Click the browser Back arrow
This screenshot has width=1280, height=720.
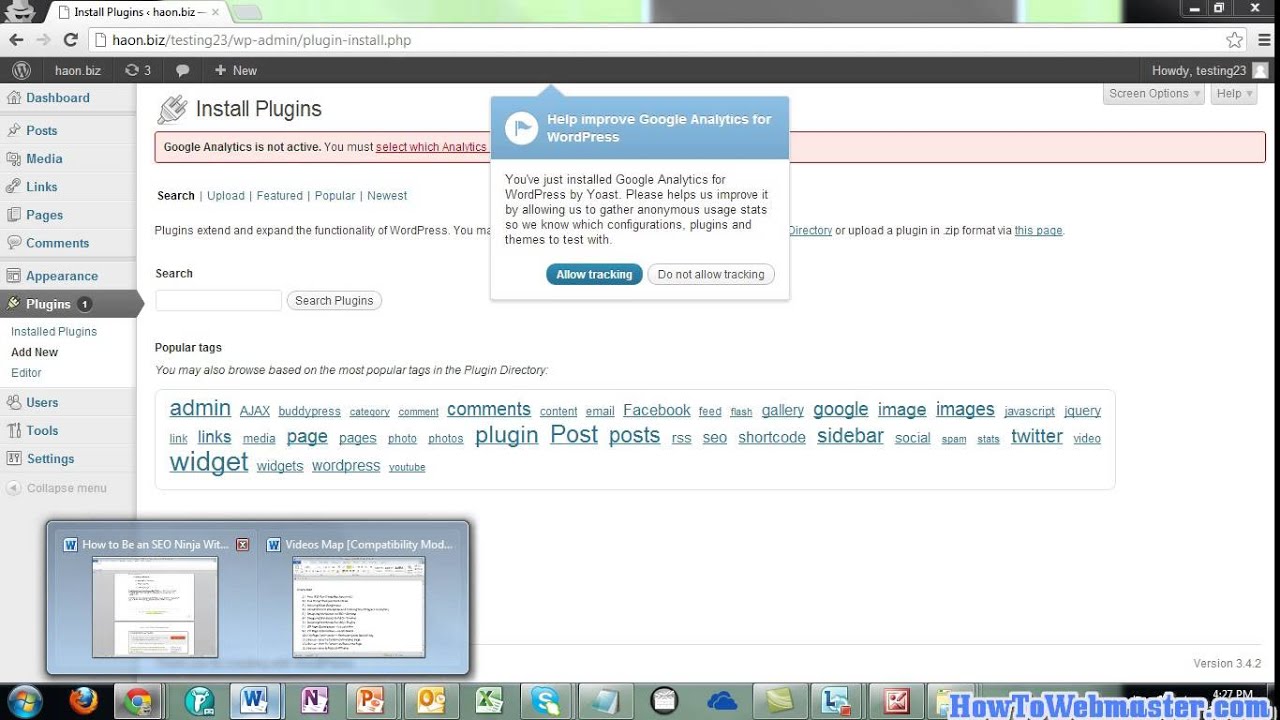[x=16, y=40]
